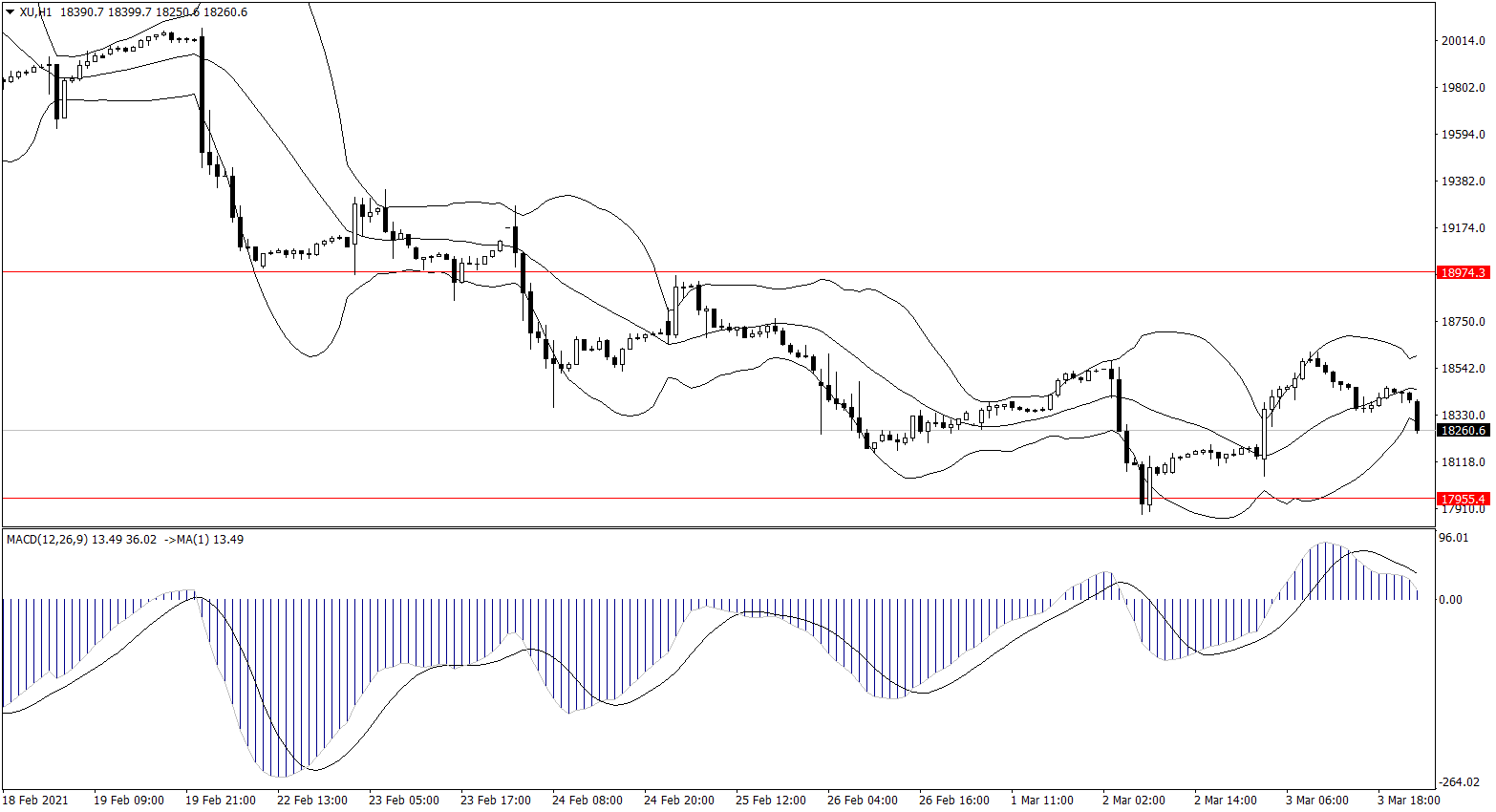
Task: Click the 24 Feb 20:00 time label
Action: pos(678,801)
